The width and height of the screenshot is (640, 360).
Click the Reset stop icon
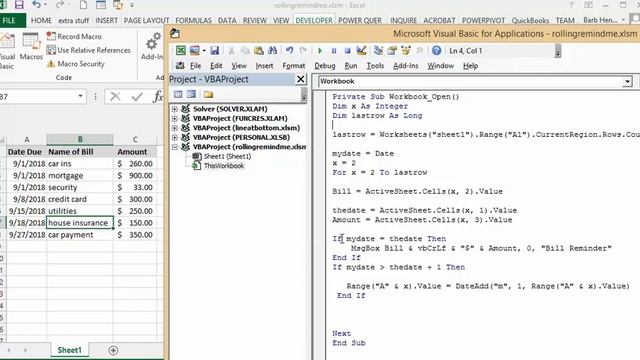[347, 51]
